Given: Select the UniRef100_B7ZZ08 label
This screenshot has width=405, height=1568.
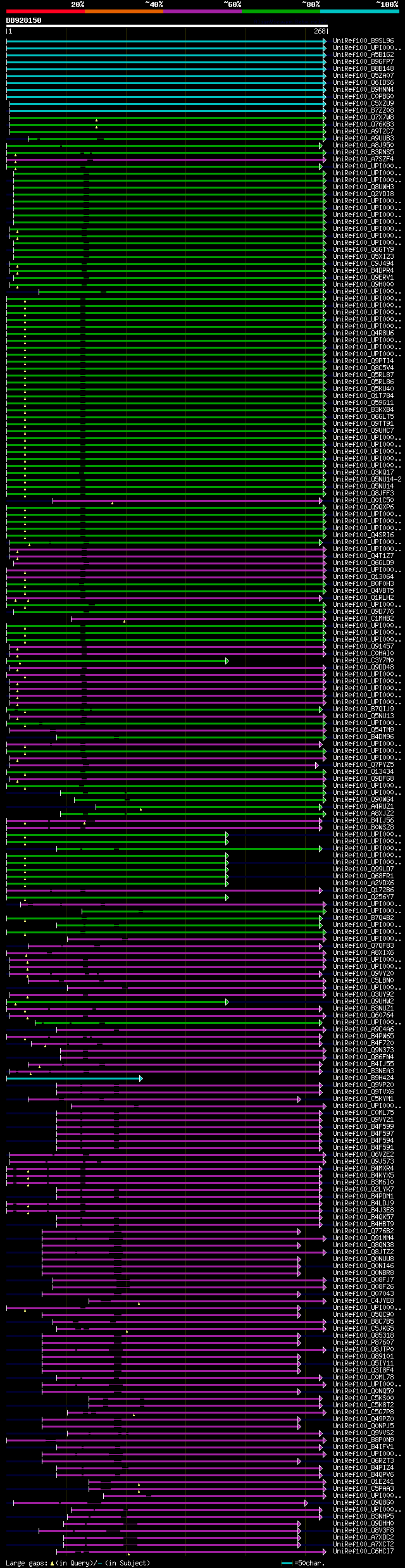Looking at the screenshot, I should pos(363,111).
